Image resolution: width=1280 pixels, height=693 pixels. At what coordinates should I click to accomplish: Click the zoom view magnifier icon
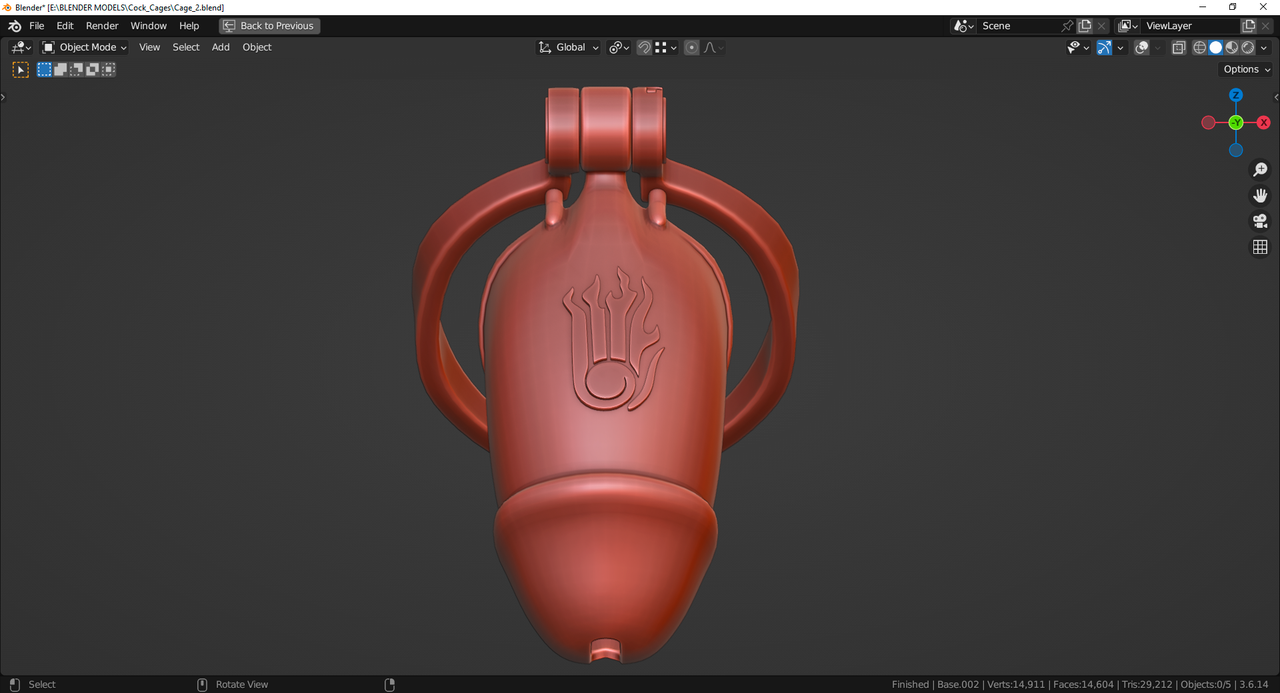click(1260, 170)
